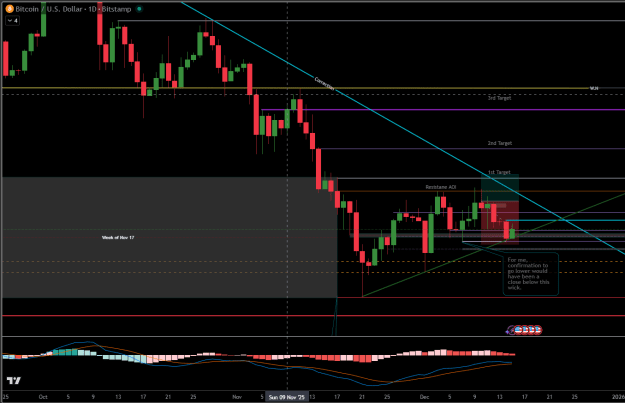Select the gray shaded 'Week of Nov 17' rectangle
This screenshot has width=625, height=403.
click(x=169, y=238)
